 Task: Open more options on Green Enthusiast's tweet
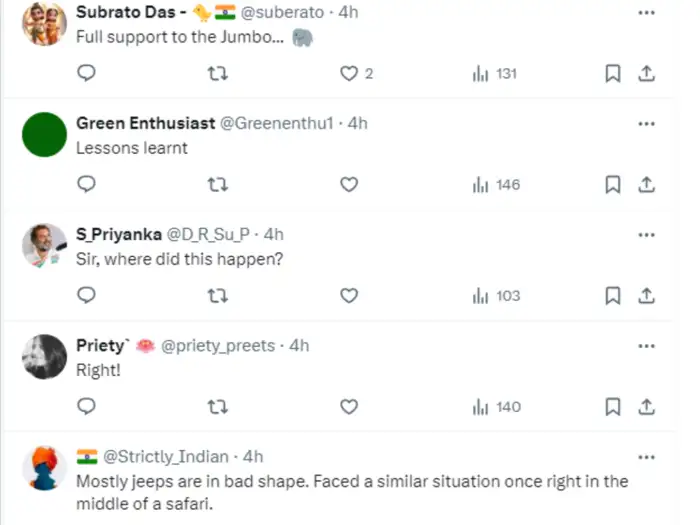point(646,123)
